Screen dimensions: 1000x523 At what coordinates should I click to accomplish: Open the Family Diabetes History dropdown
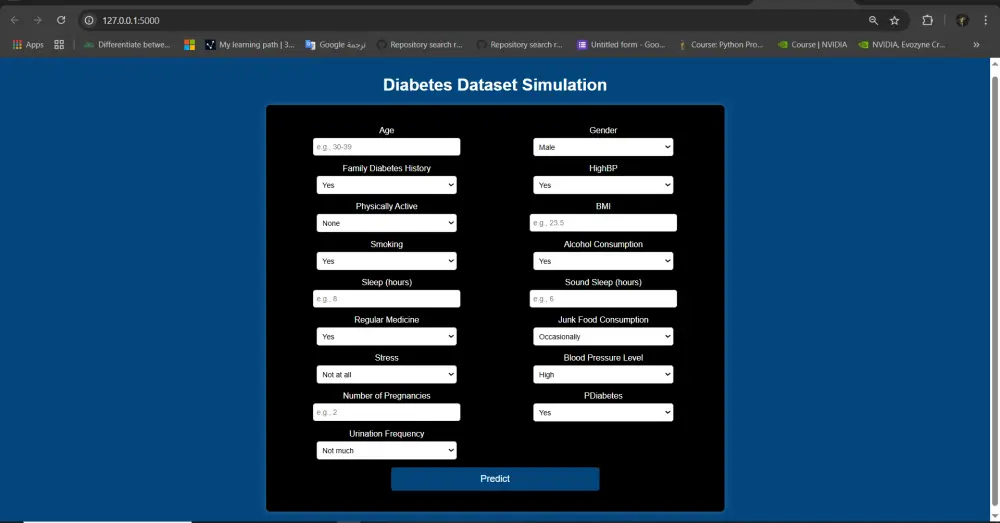(386, 185)
